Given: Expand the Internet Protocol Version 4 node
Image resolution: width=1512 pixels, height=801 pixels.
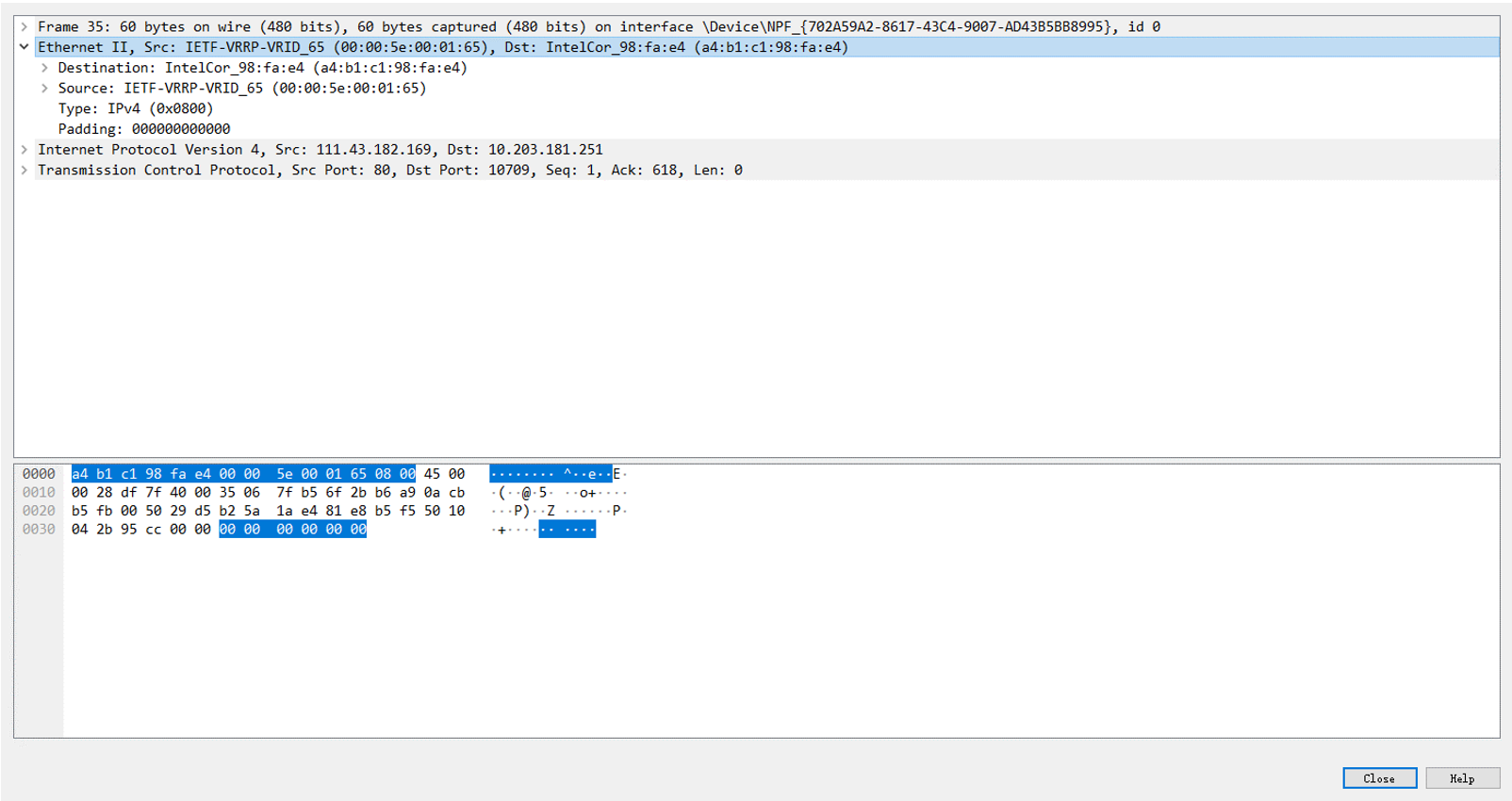Looking at the screenshot, I should click(x=25, y=150).
